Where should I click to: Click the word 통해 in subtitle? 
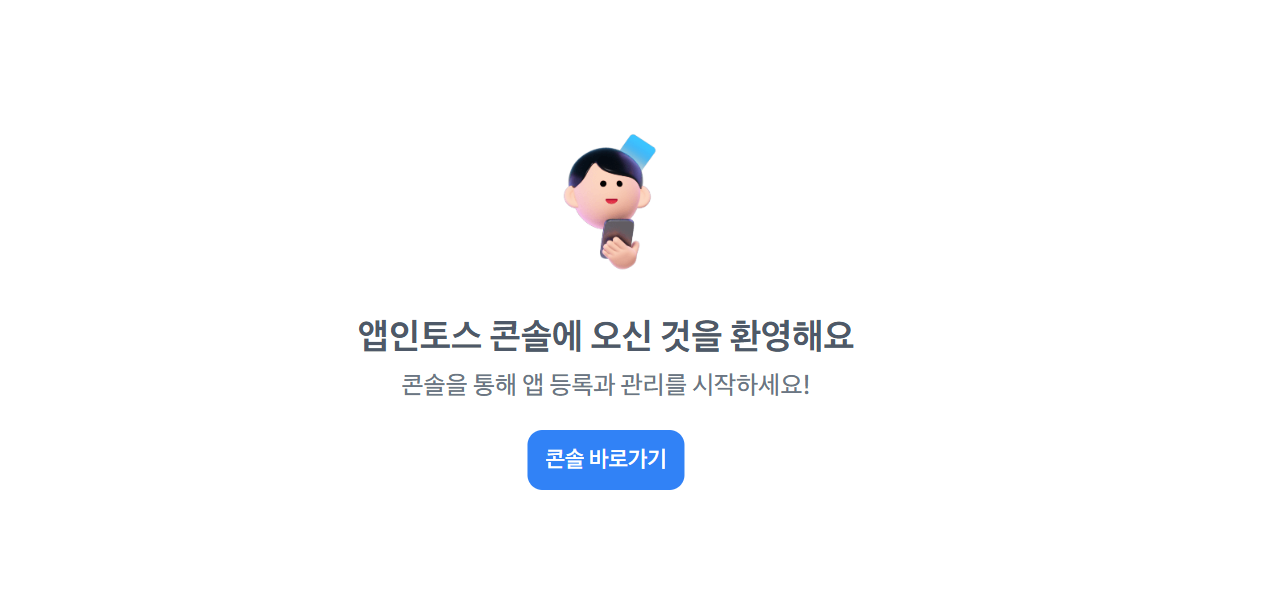[495, 385]
